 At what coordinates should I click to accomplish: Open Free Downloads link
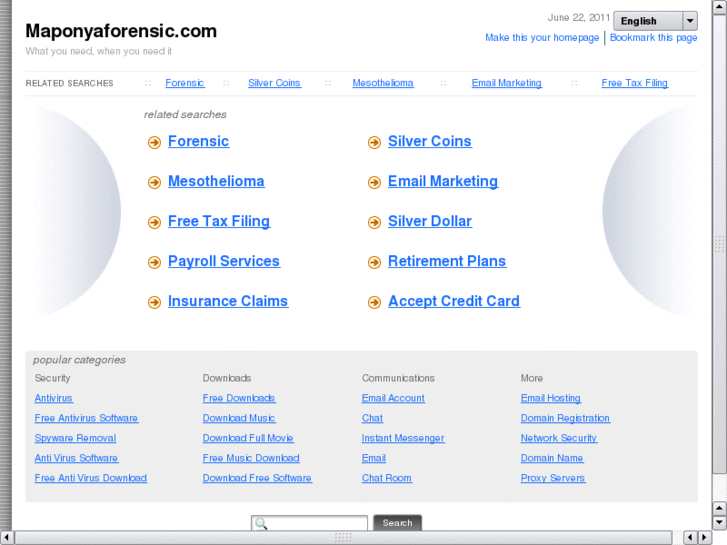239,398
